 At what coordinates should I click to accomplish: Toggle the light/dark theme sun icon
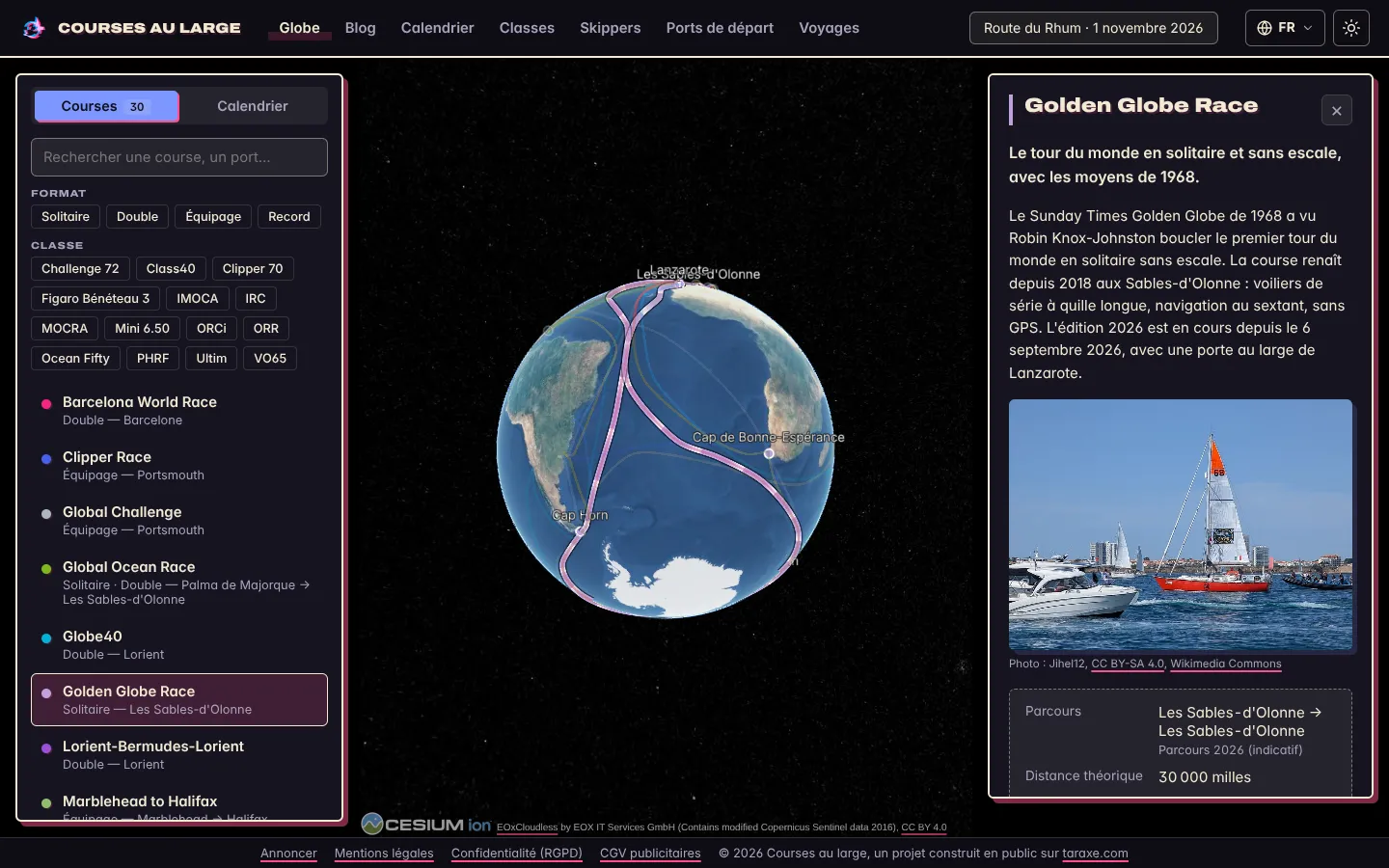tap(1351, 28)
